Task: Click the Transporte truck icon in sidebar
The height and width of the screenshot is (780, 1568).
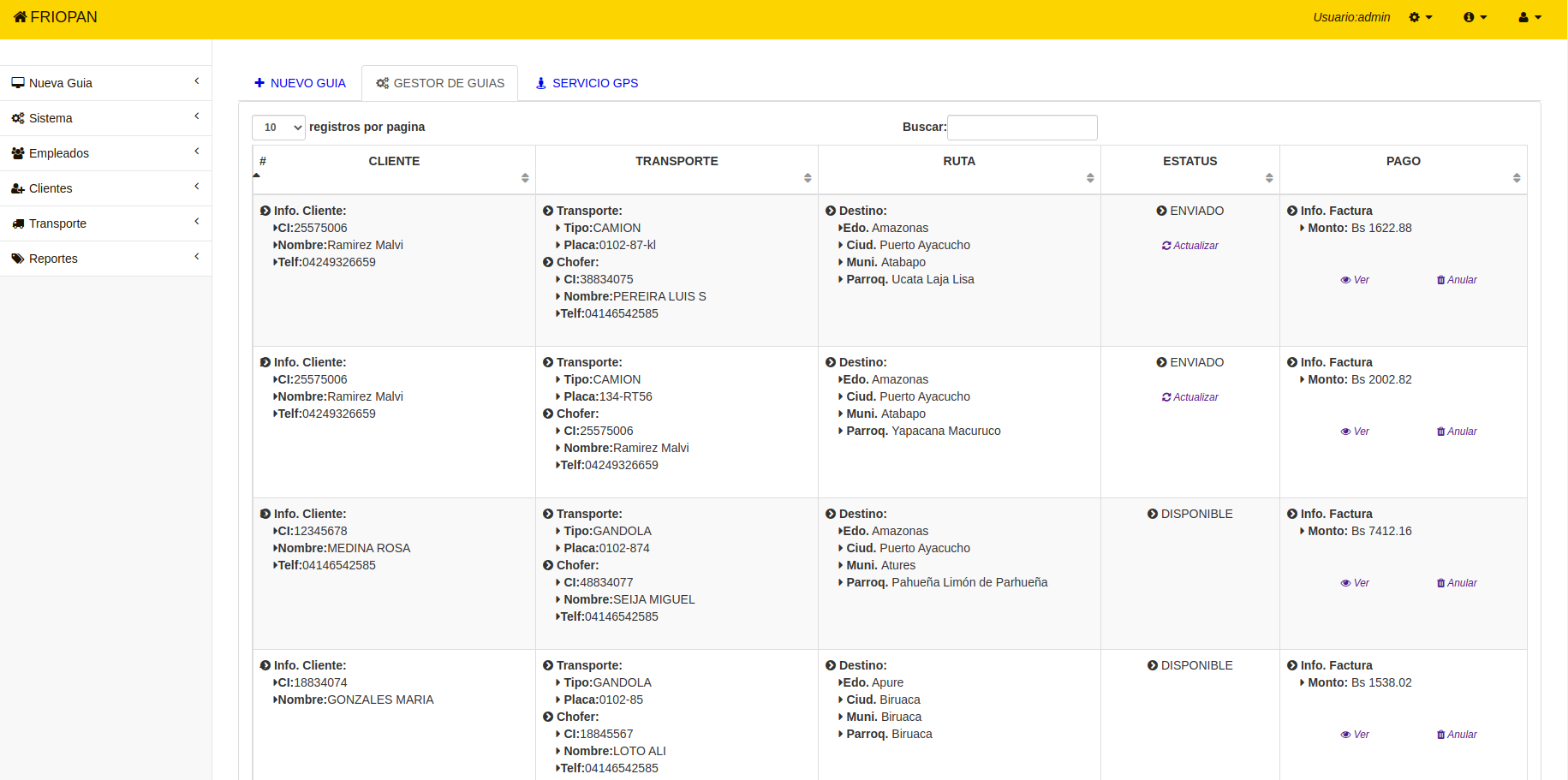Action: 18,223
